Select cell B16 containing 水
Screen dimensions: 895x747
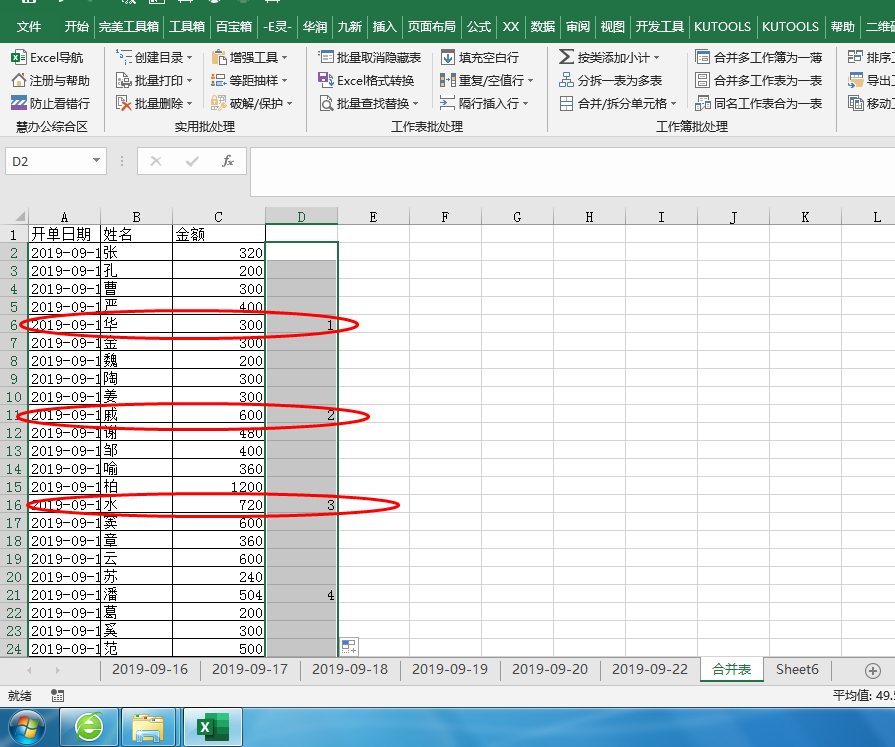[136, 505]
